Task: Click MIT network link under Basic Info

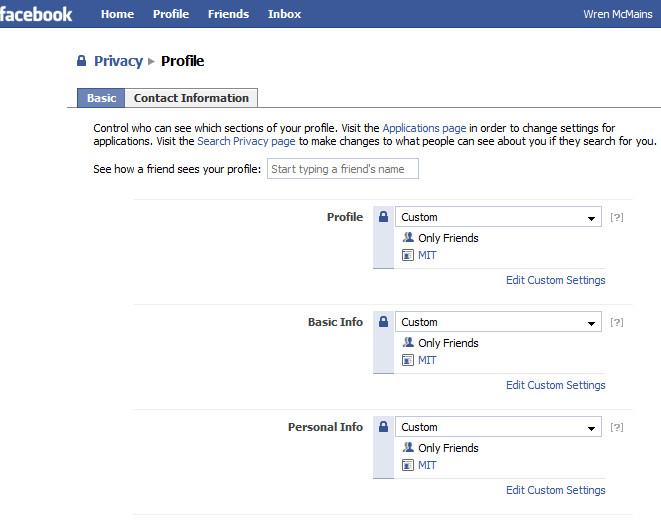Action: pos(427,360)
